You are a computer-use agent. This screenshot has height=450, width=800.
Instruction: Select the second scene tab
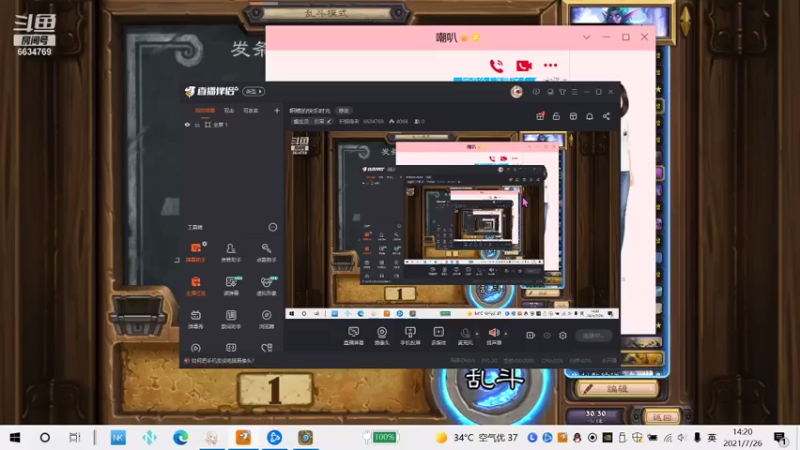click(x=229, y=111)
